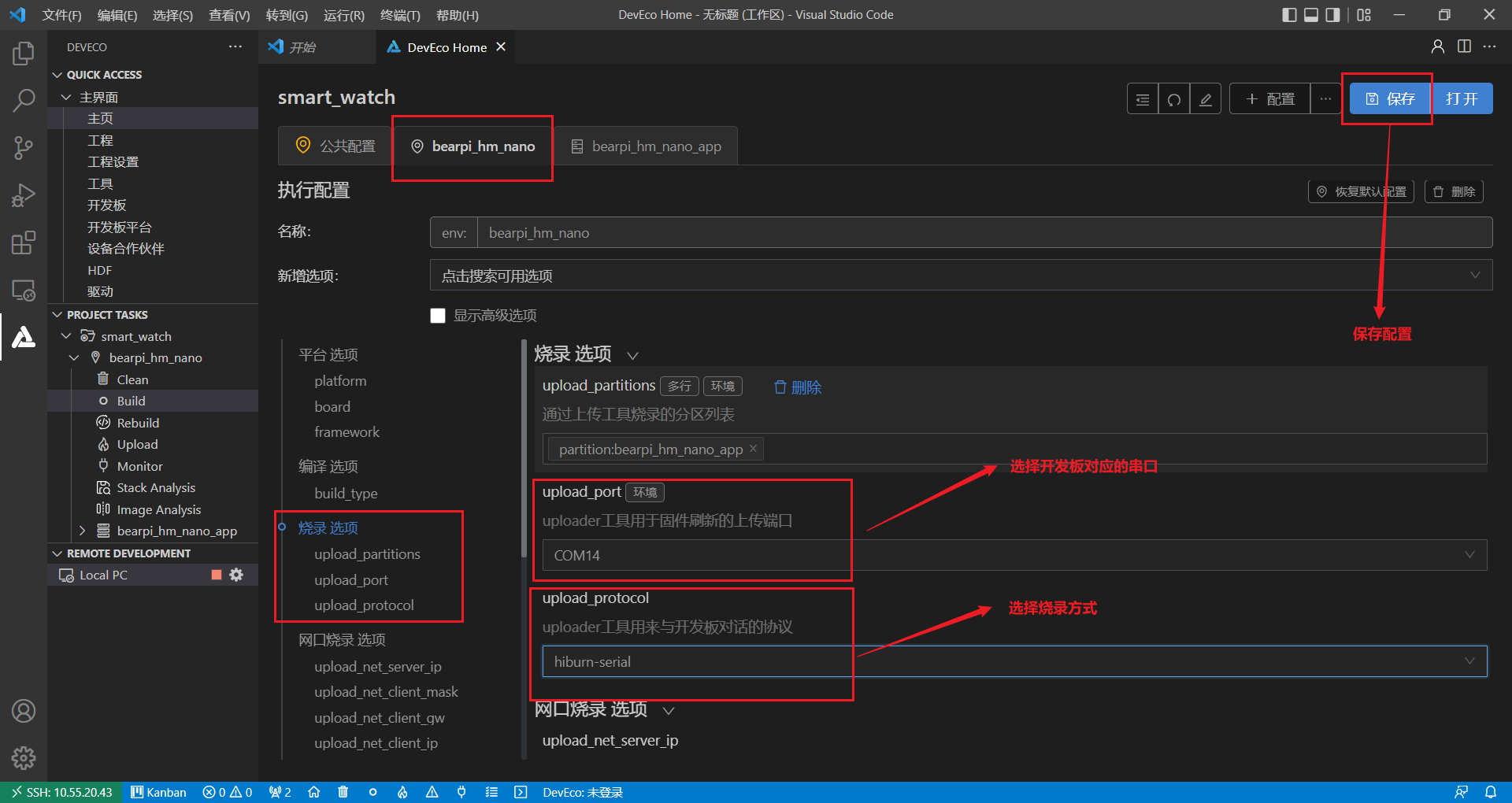Image resolution: width=1512 pixels, height=803 pixels.
Task: Open the 新增选项 search dropdown
Action: [x=961, y=276]
